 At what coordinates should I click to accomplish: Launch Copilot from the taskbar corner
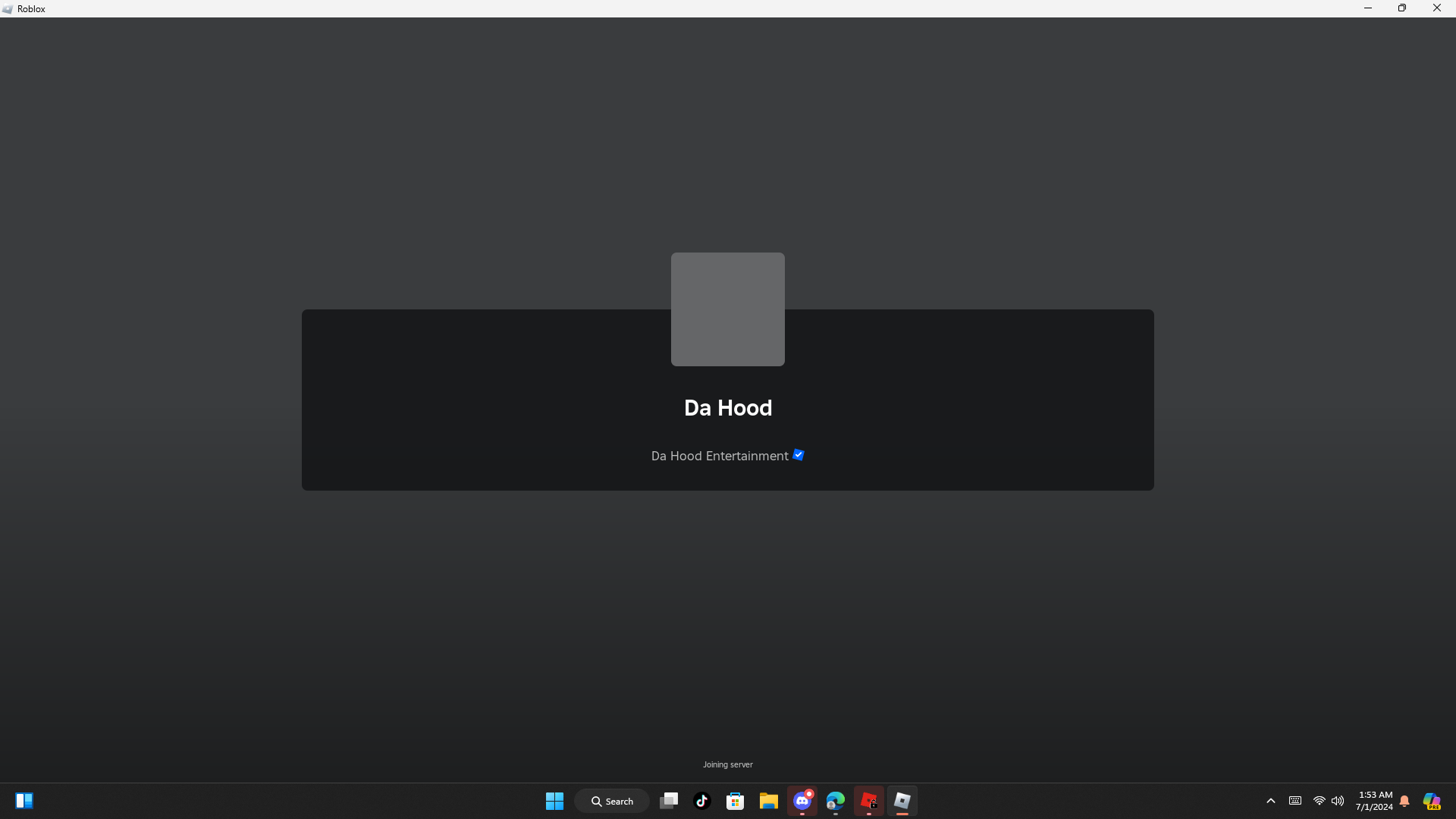[1432, 801]
